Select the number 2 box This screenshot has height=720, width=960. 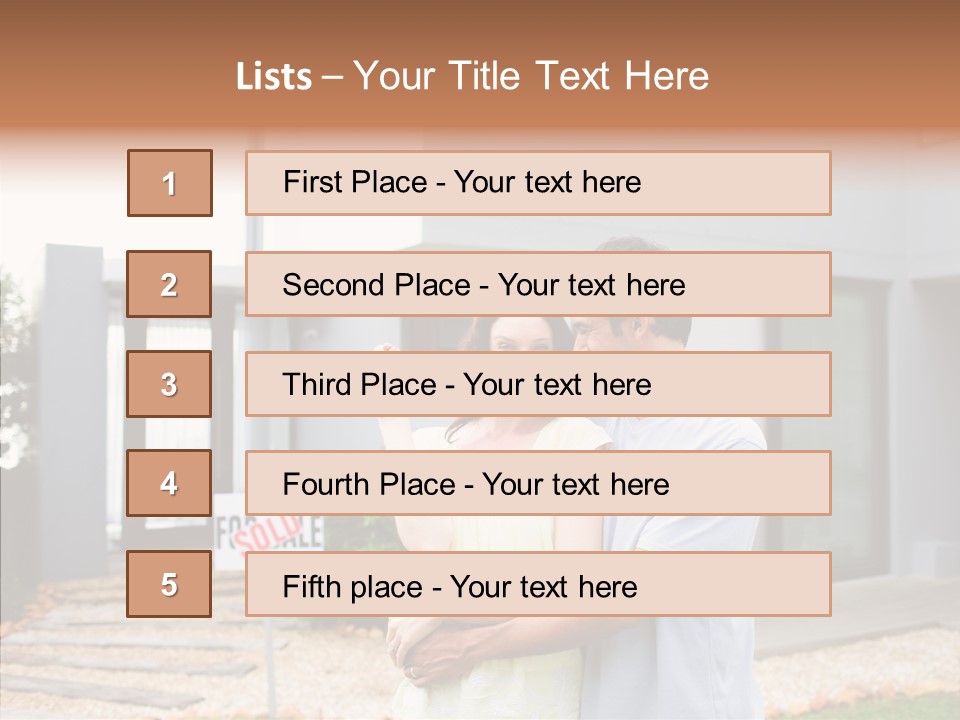[169, 284]
